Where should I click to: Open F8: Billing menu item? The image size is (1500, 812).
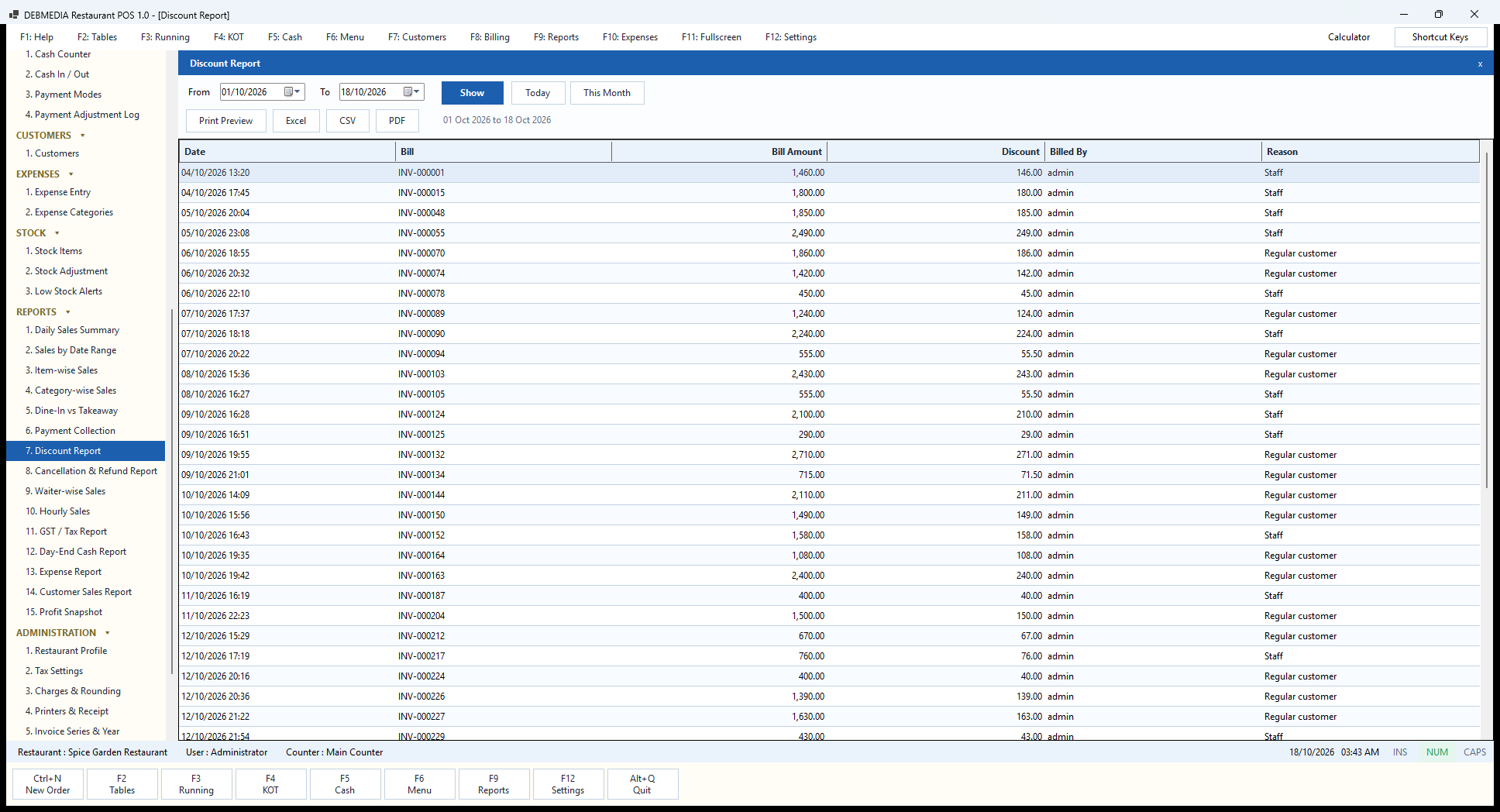click(x=490, y=37)
